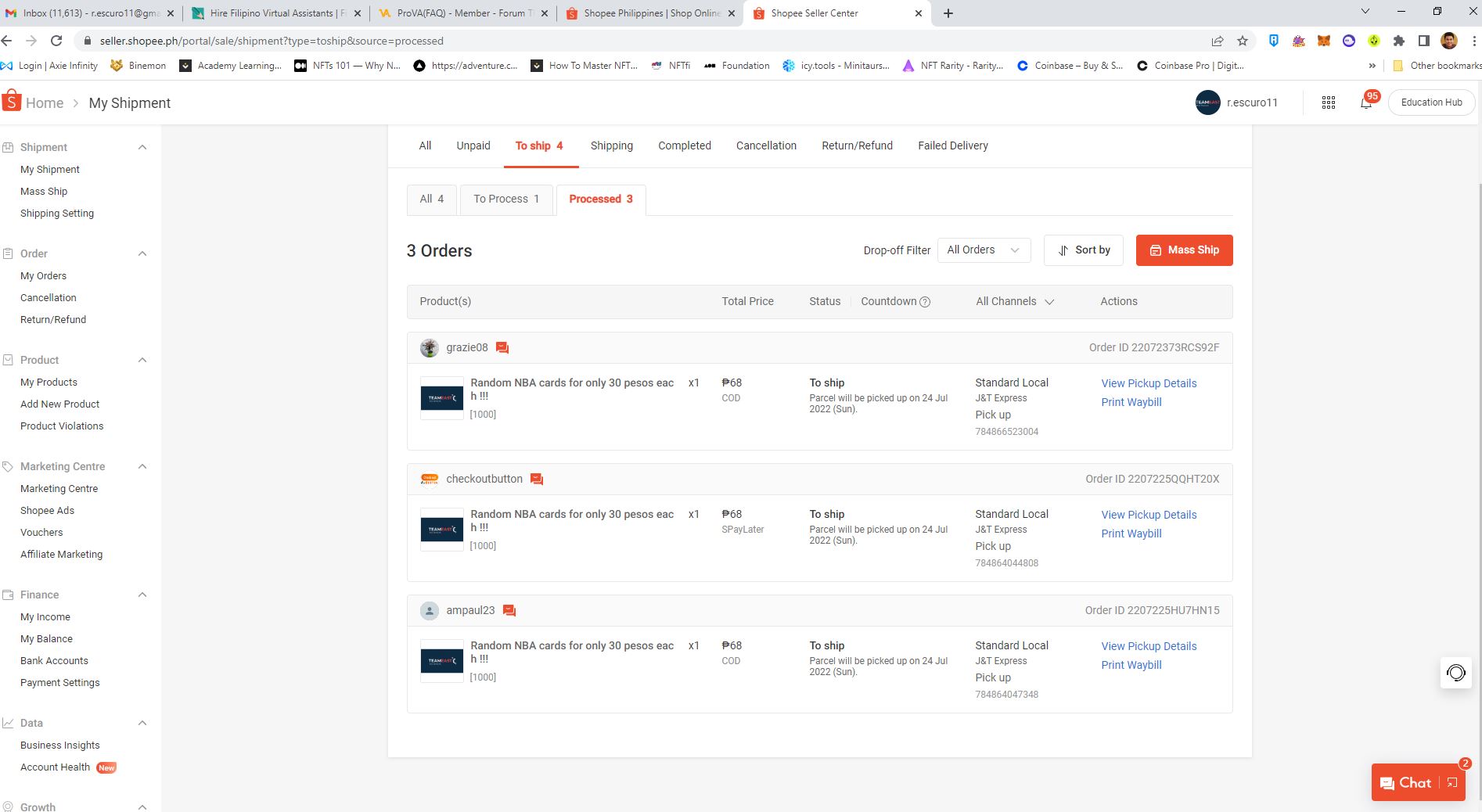Open Chrome's three-dot menu
The height and width of the screenshot is (812, 1482).
coord(1474,41)
